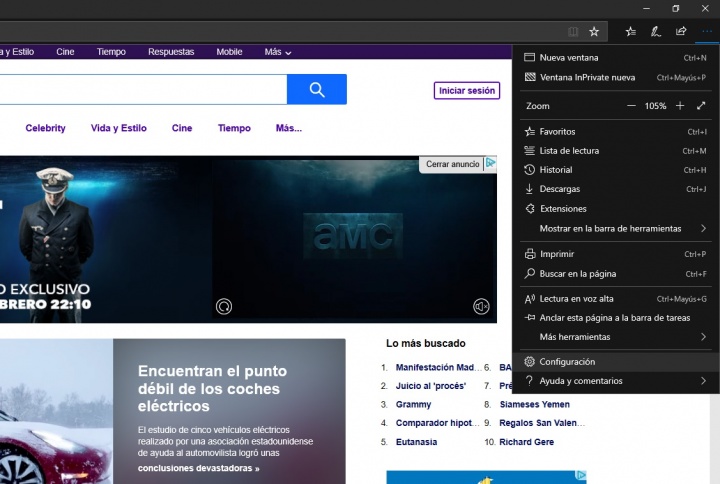
Task: Open the reading view book icon
Action: tap(573, 32)
